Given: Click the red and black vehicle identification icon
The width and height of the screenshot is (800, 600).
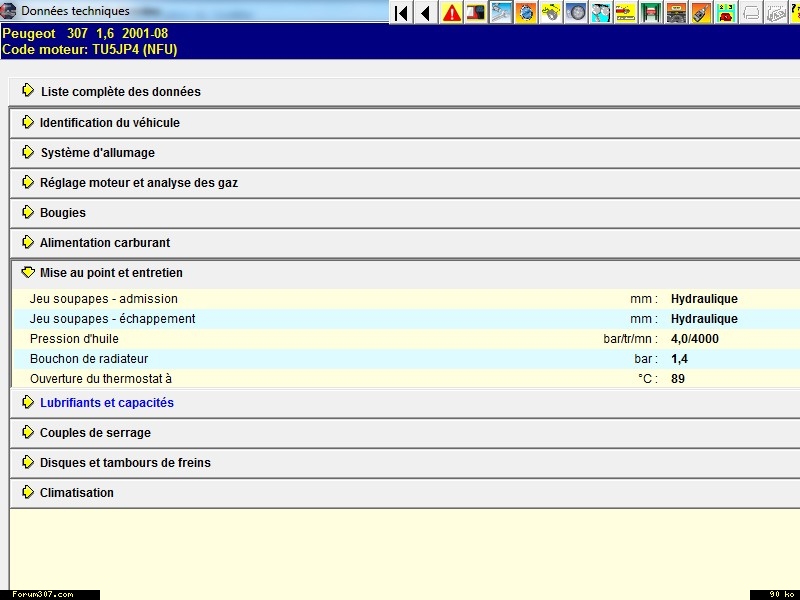Looking at the screenshot, I should 476,12.
